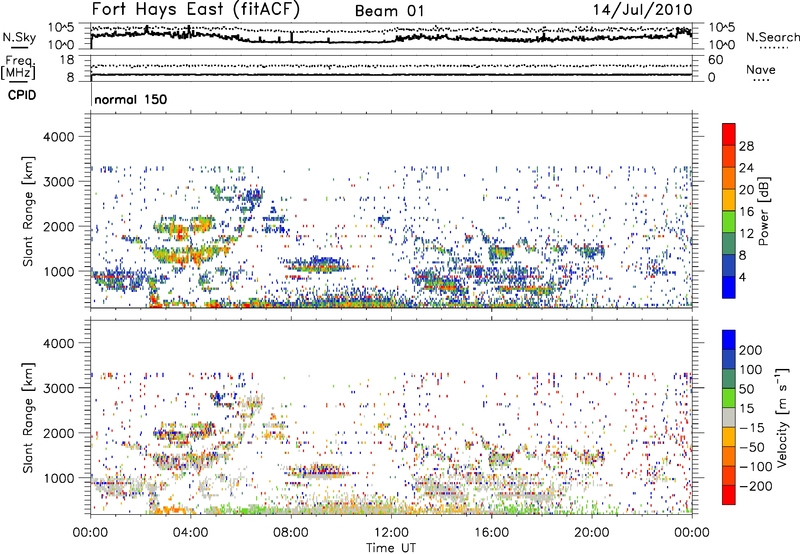Select the '4' power color bar value
Viewport: 800px width, 554px height.
pos(742,278)
